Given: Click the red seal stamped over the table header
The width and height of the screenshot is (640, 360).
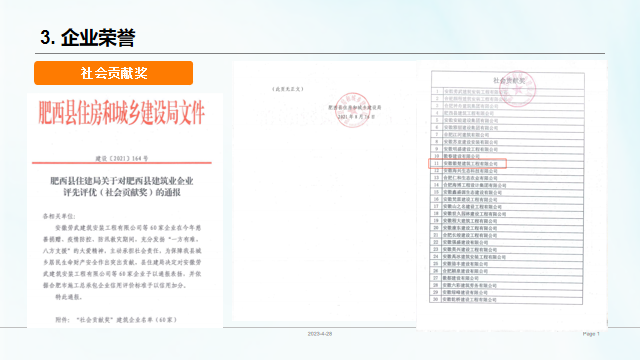Looking at the screenshot, I should click(x=518, y=89).
